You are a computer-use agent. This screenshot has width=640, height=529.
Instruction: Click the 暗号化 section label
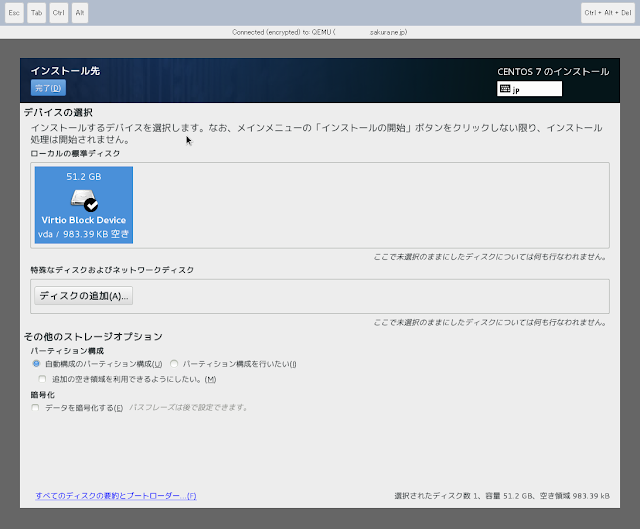click(x=42, y=395)
